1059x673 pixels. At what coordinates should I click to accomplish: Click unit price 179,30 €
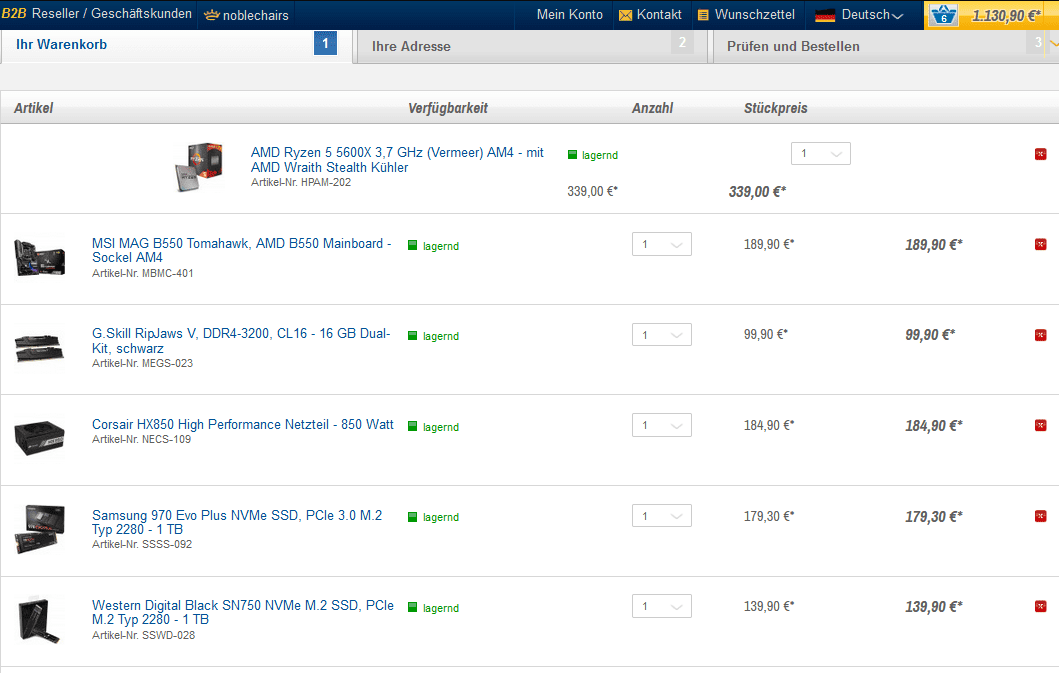[x=769, y=516]
